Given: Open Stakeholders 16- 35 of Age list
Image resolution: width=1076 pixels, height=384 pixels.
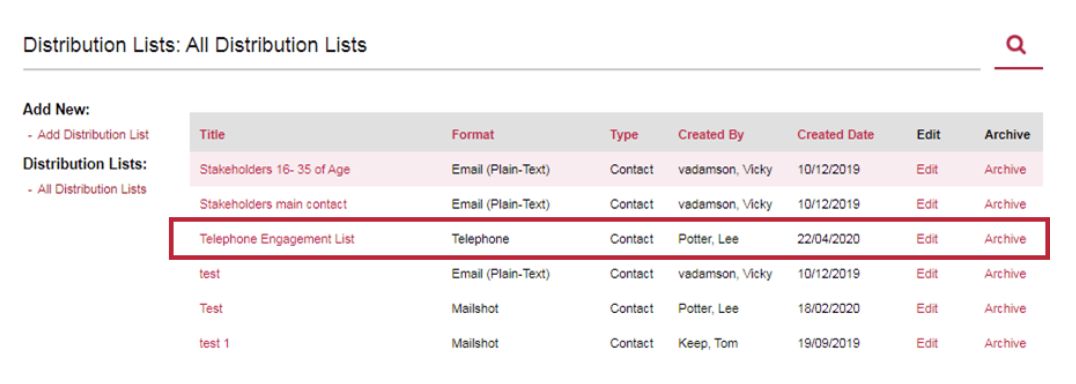Looking at the screenshot, I should pos(274,170).
